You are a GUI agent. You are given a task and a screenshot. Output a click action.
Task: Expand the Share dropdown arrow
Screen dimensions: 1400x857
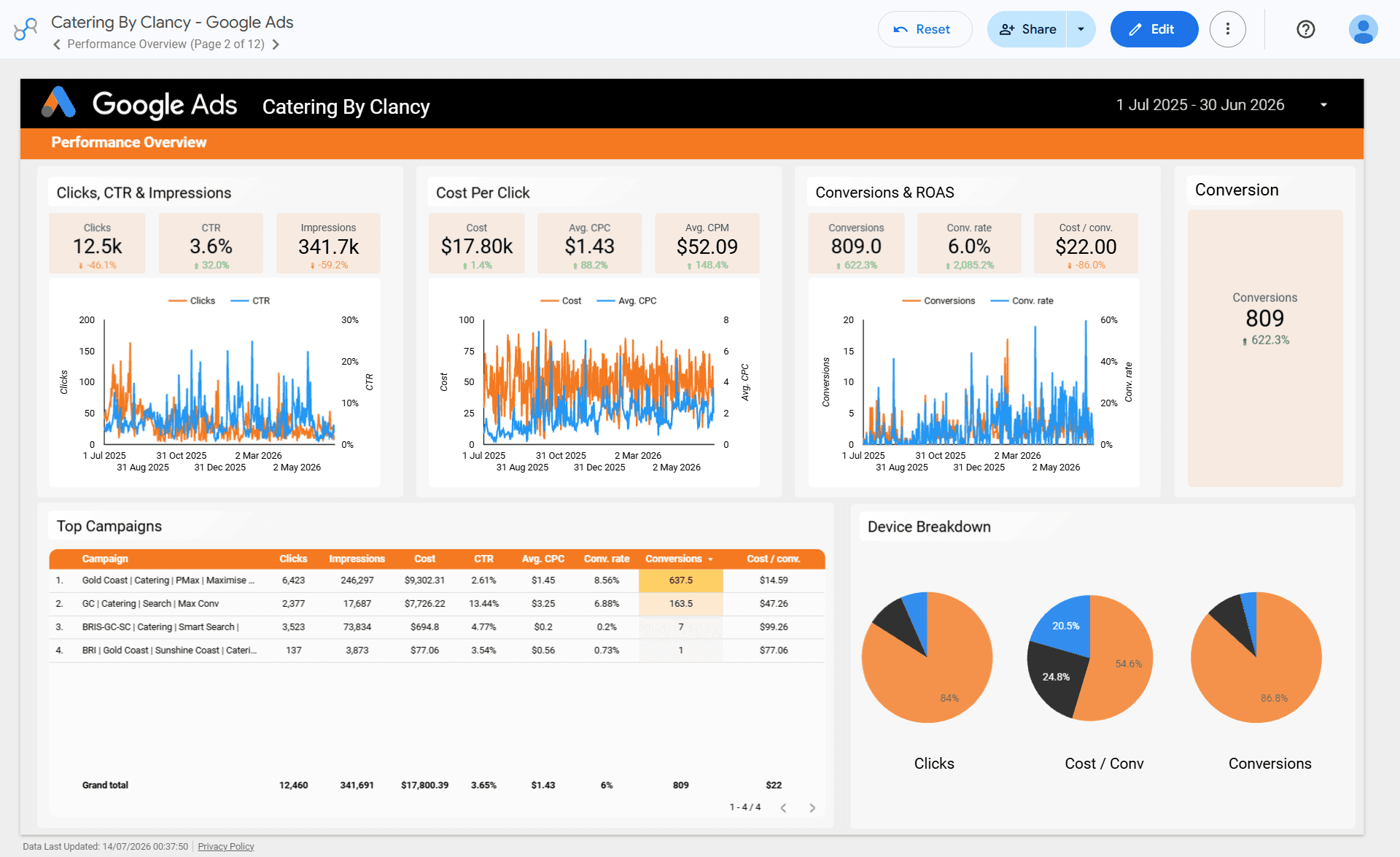point(1081,29)
